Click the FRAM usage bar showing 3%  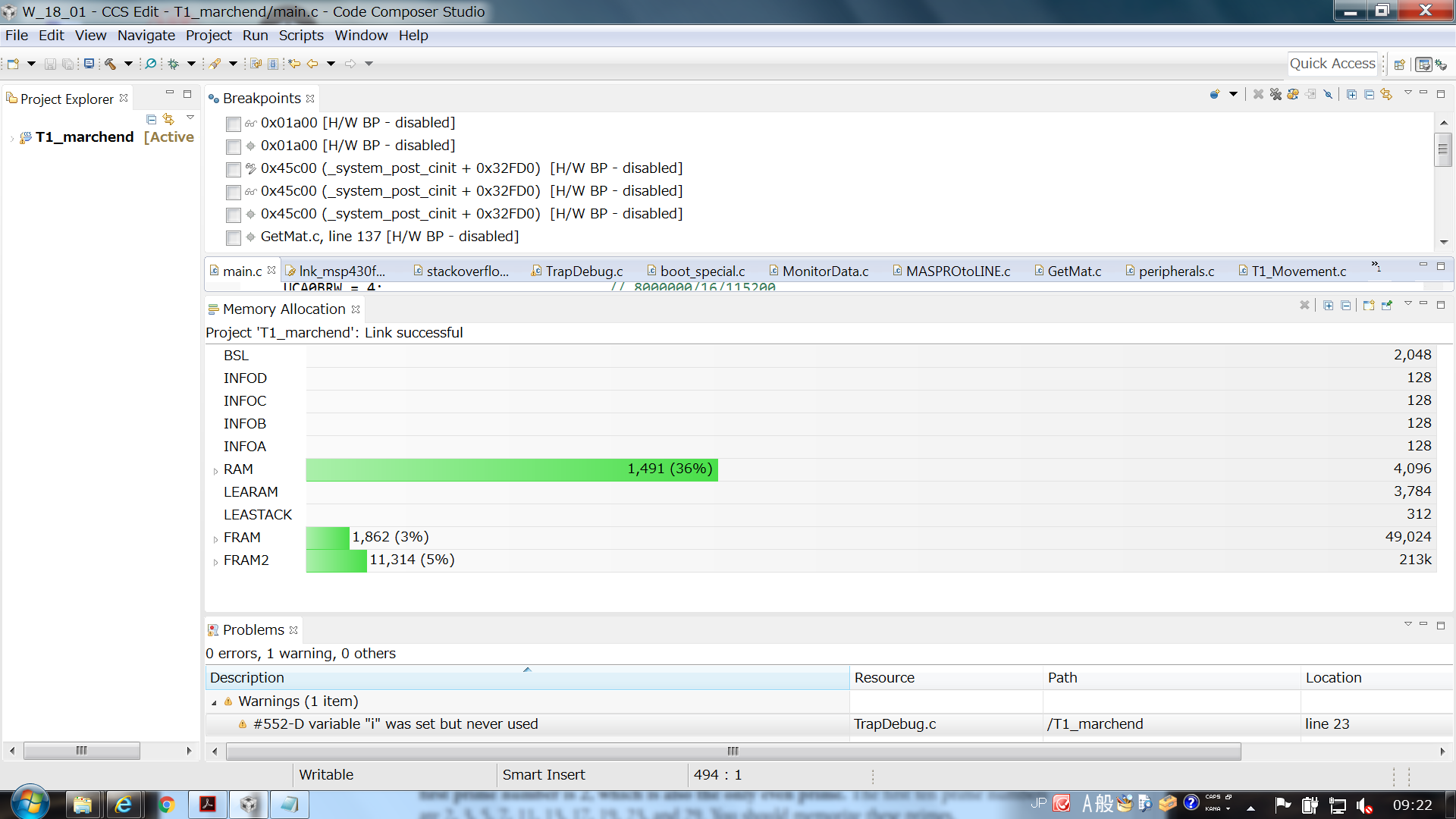click(x=326, y=537)
